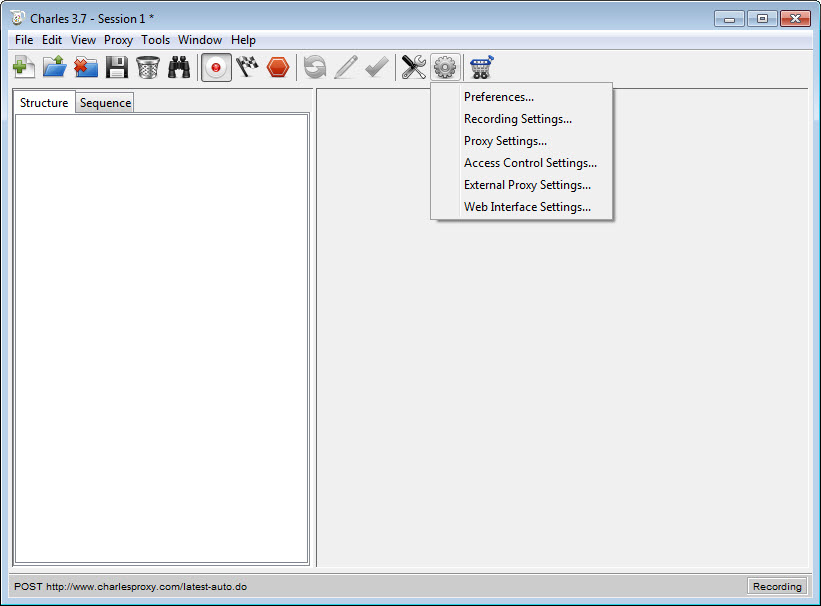Screen dimensions: 821x606
Task: Click the POST latest-auto.do status text
Action: (x=130, y=587)
